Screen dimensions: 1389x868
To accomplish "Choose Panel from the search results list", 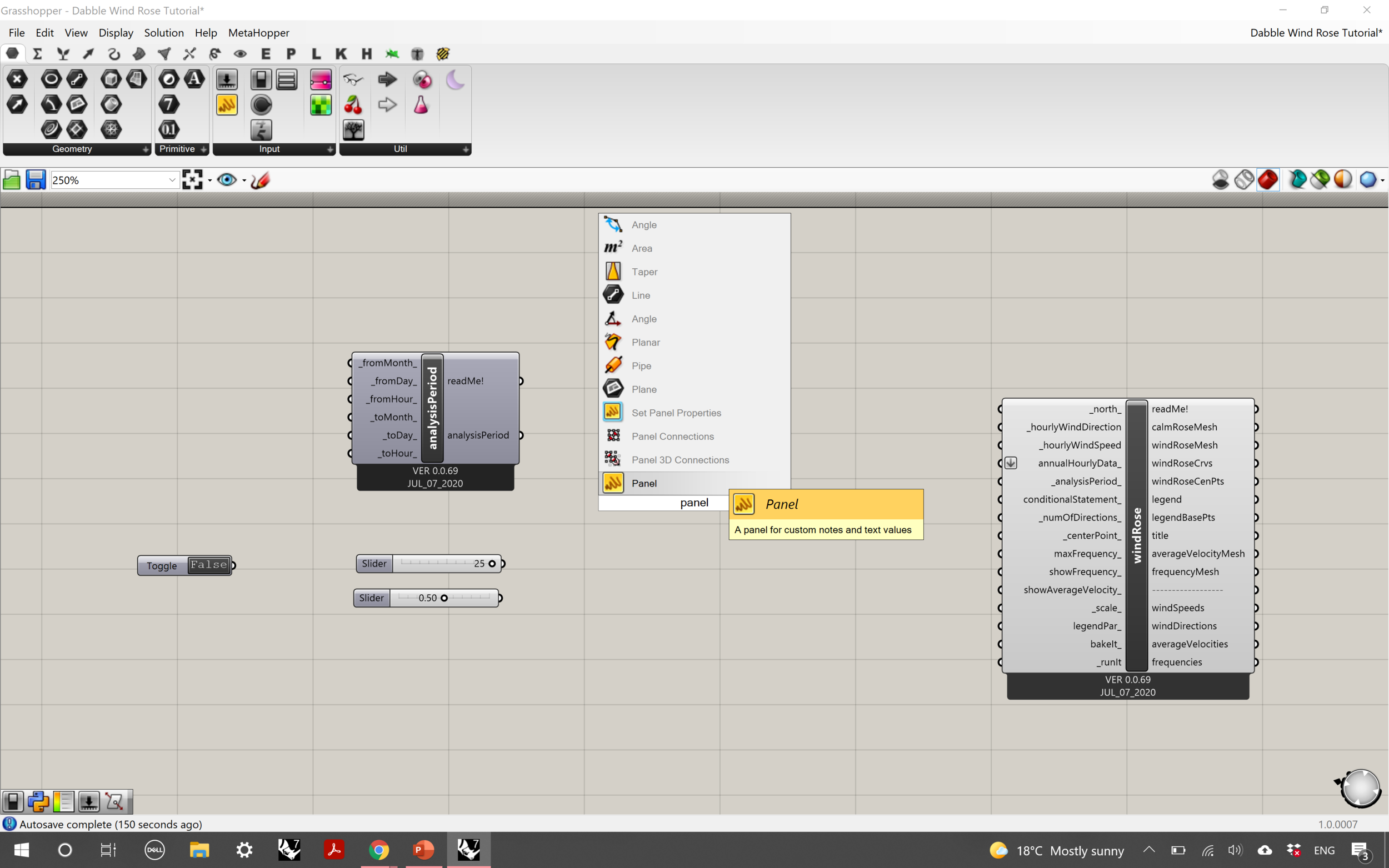I will click(x=644, y=483).
